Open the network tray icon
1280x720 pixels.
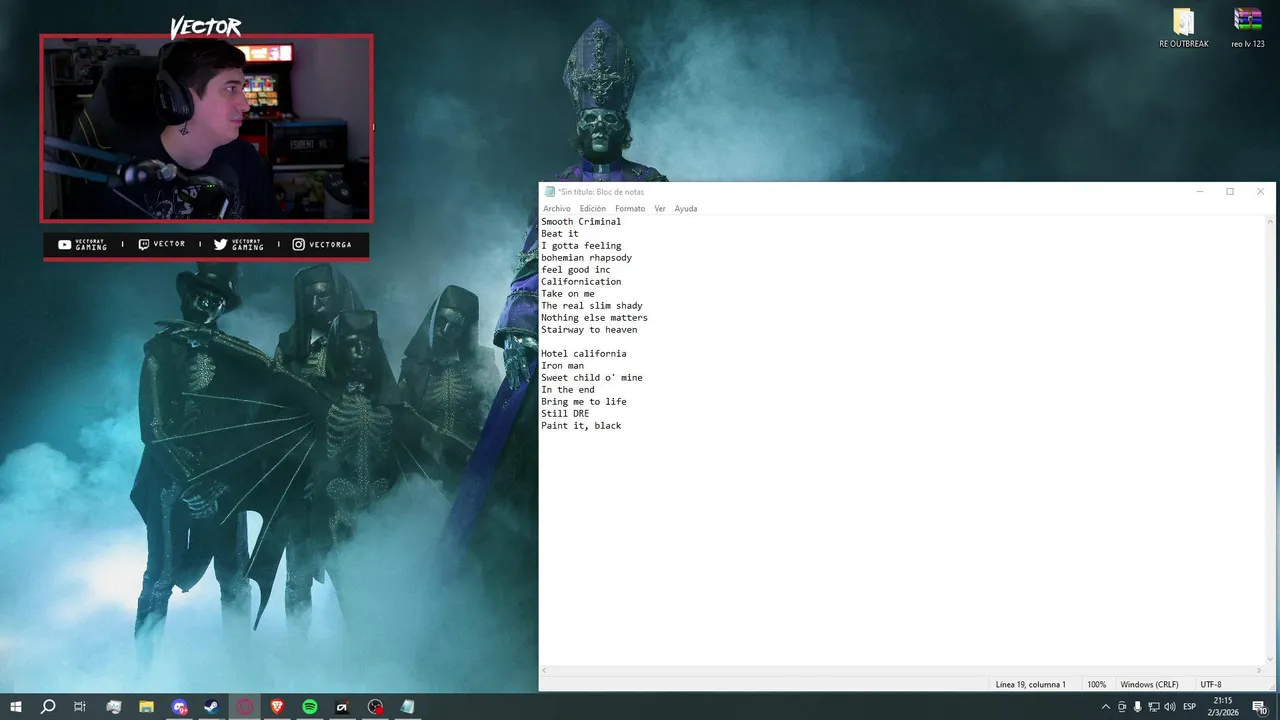coord(1153,707)
